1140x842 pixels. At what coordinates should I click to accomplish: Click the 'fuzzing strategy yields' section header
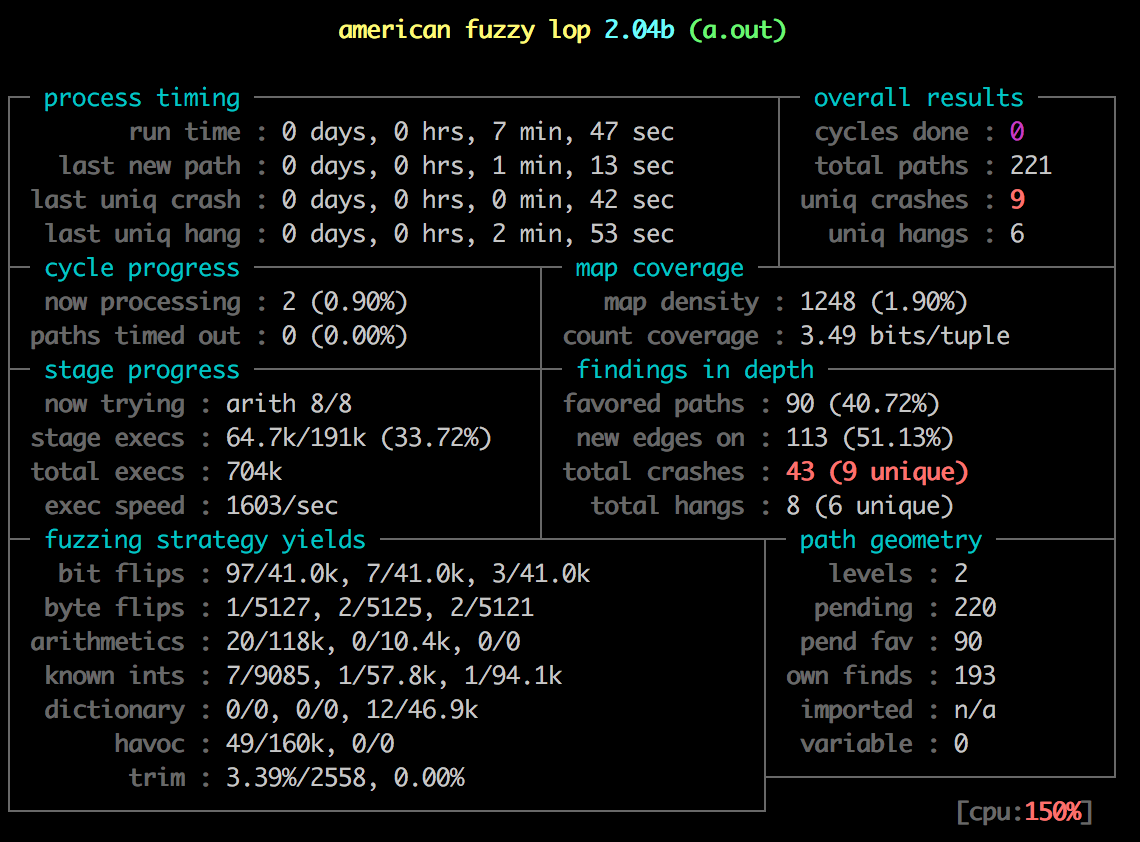pyautogui.click(x=205, y=540)
